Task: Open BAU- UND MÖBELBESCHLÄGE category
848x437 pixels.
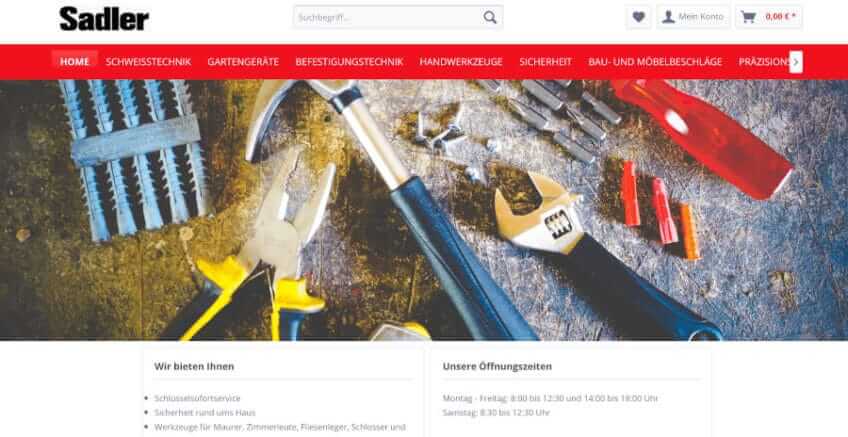Action: tap(655, 62)
